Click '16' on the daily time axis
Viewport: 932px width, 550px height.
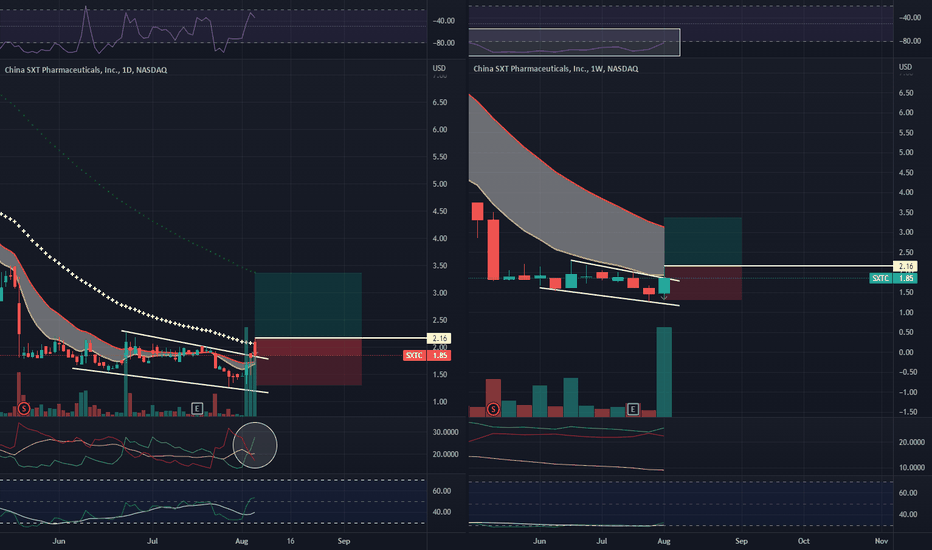(291, 541)
